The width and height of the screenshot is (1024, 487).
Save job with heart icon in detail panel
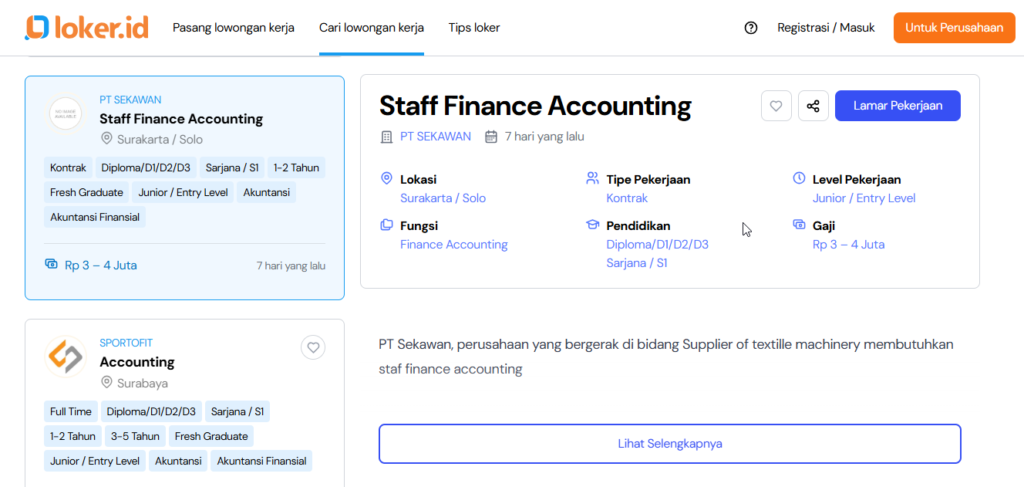776,106
